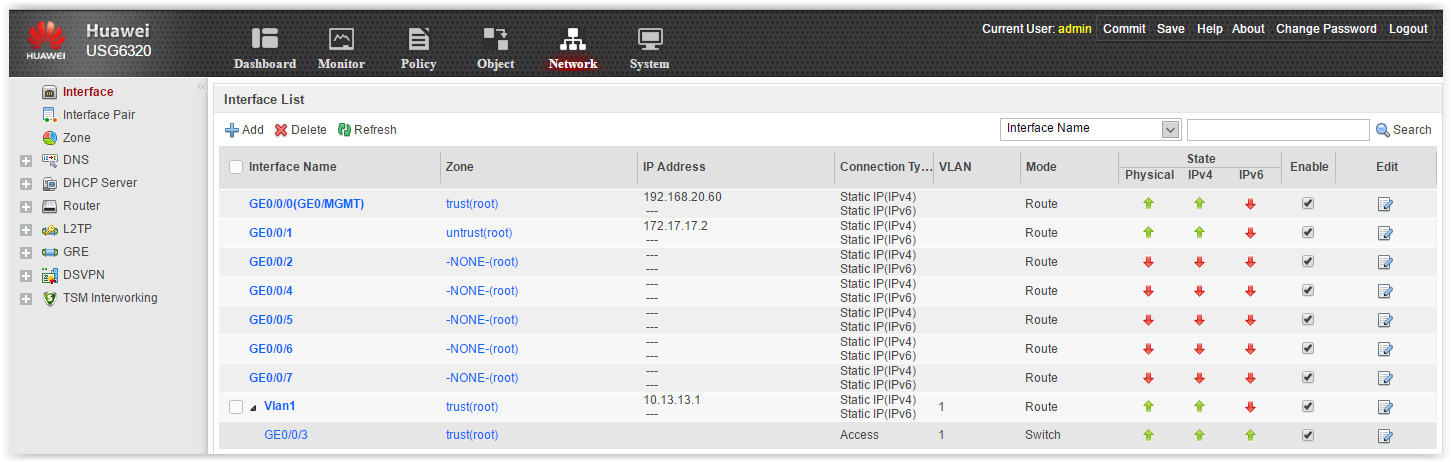Tick the checkbox beside Vlan1

pyautogui.click(x=236, y=407)
